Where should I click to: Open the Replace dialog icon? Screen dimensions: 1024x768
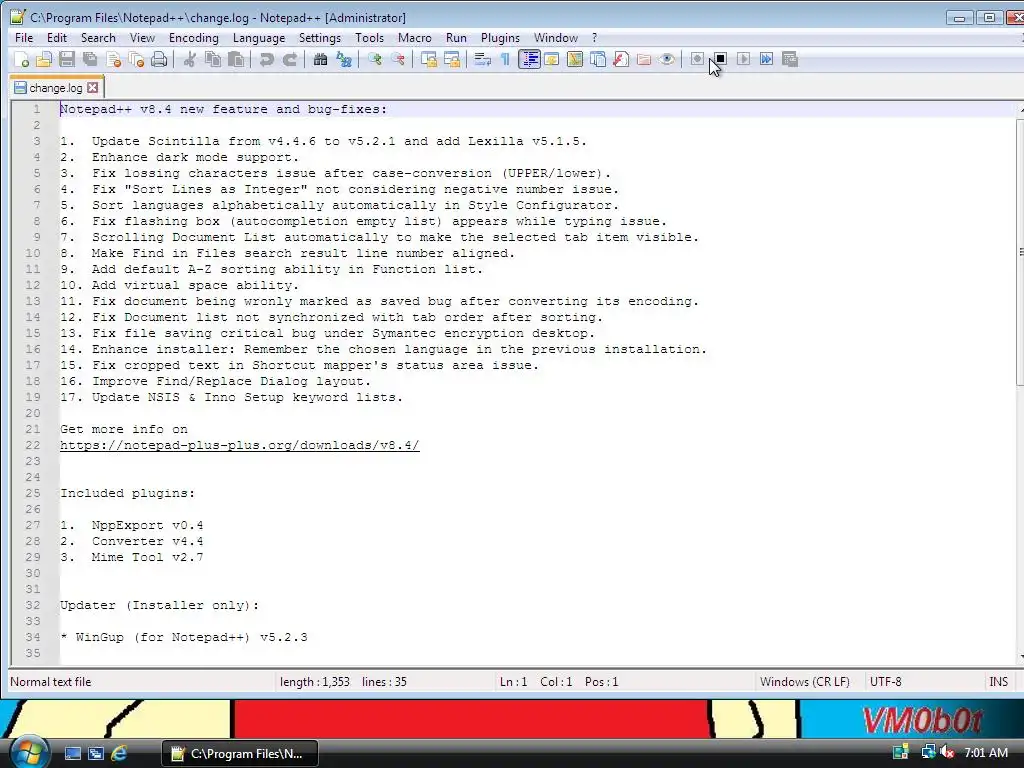click(344, 60)
